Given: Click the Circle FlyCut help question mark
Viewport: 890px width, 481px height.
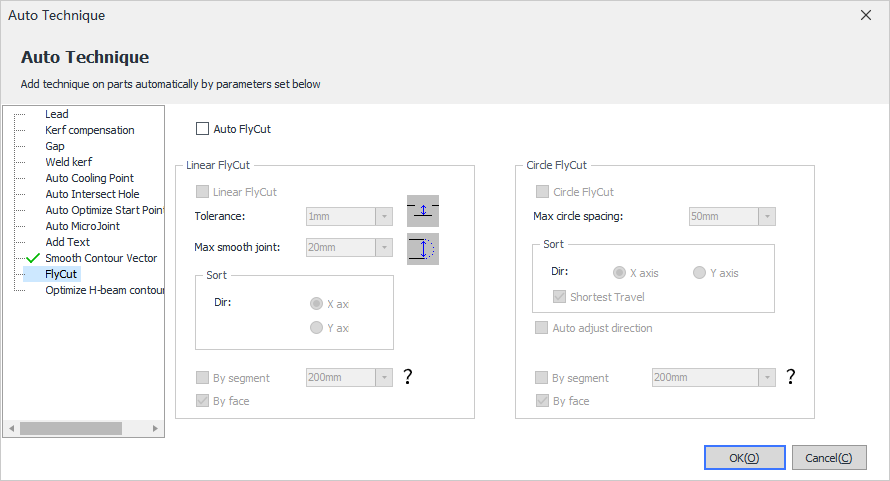Looking at the screenshot, I should tap(791, 377).
